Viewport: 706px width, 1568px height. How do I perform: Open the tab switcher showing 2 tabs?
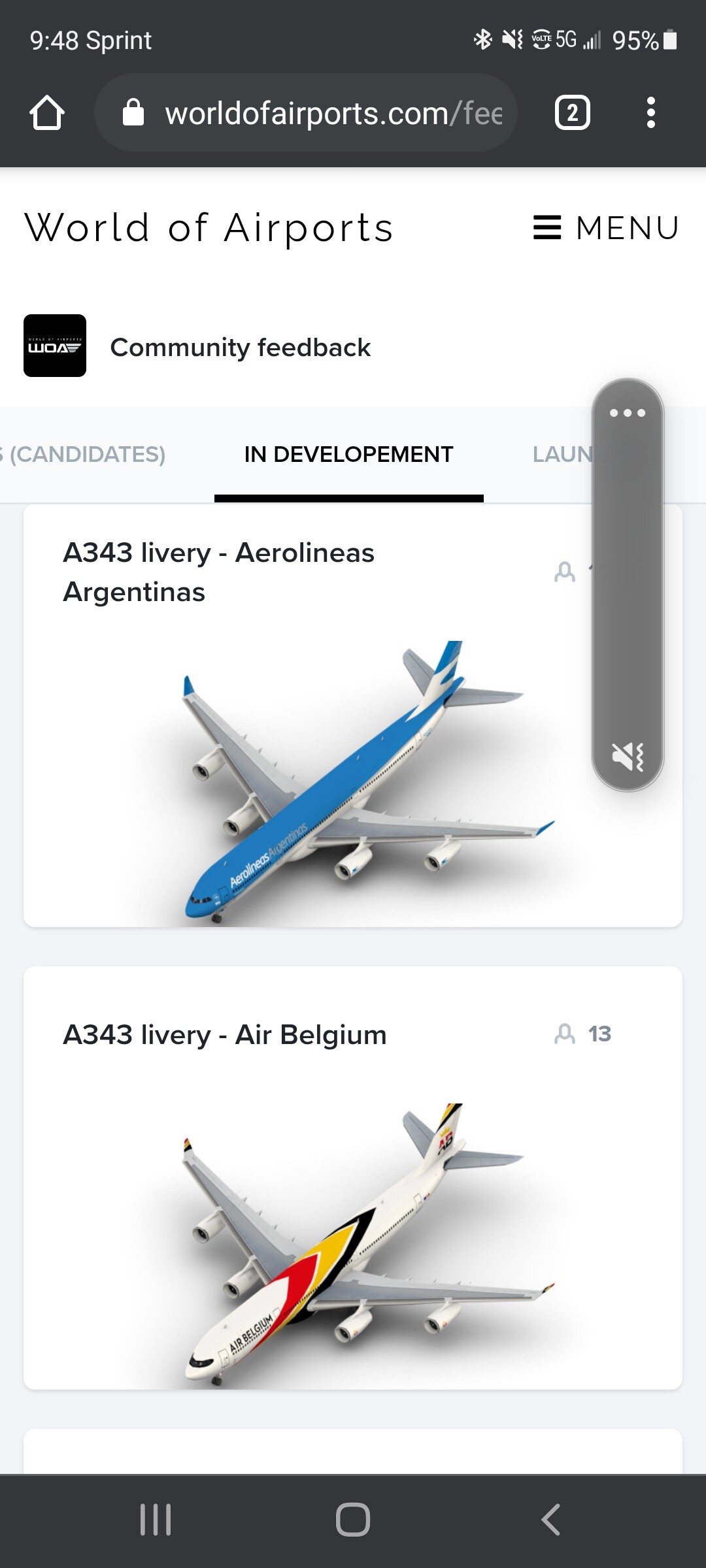pos(573,113)
